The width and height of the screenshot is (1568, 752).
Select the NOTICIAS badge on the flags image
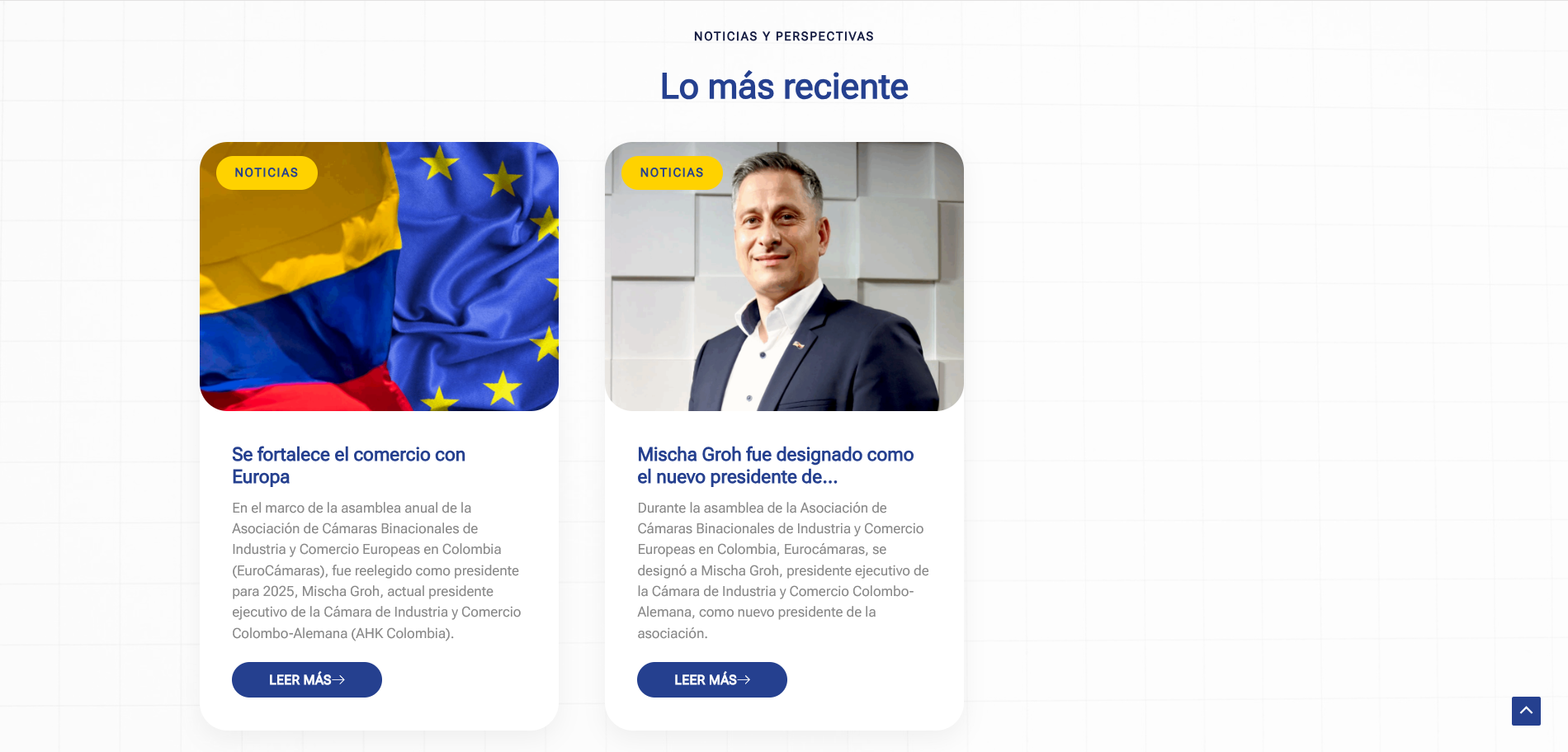click(x=267, y=173)
